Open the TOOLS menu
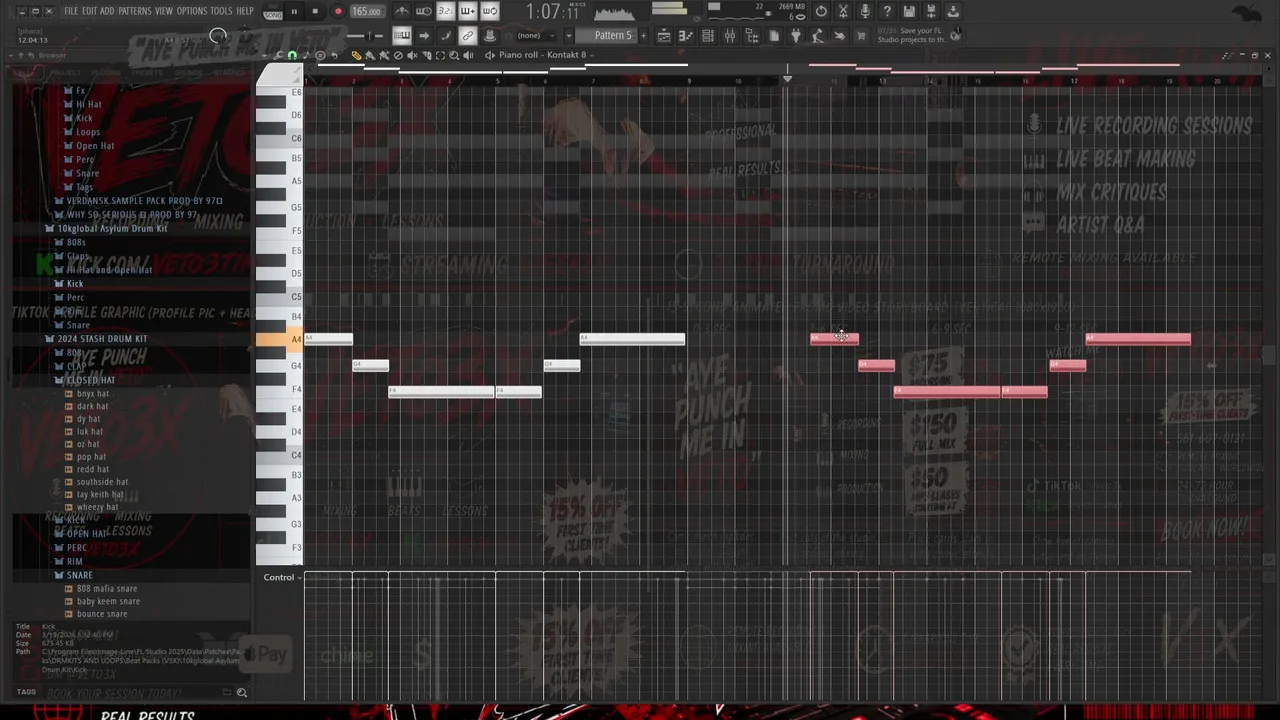This screenshot has height=720, width=1280. (221, 11)
